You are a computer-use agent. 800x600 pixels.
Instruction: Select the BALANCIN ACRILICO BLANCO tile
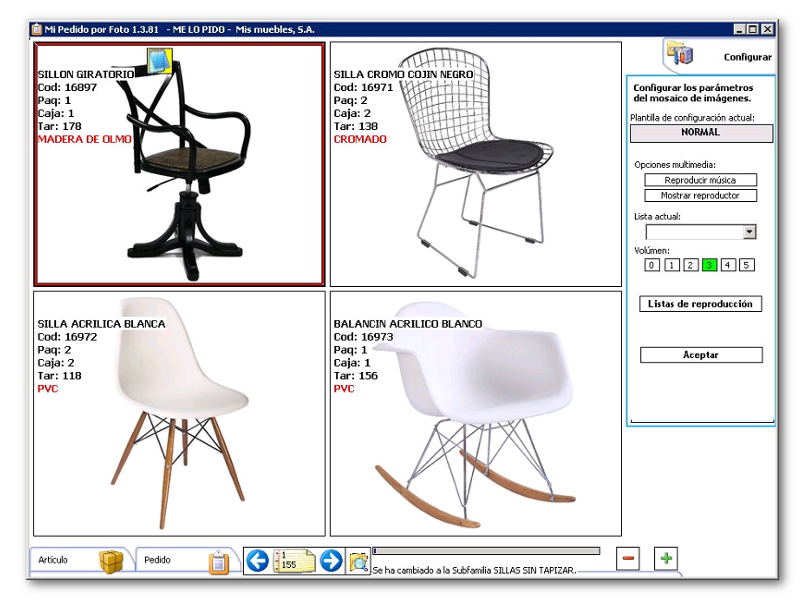coord(476,414)
